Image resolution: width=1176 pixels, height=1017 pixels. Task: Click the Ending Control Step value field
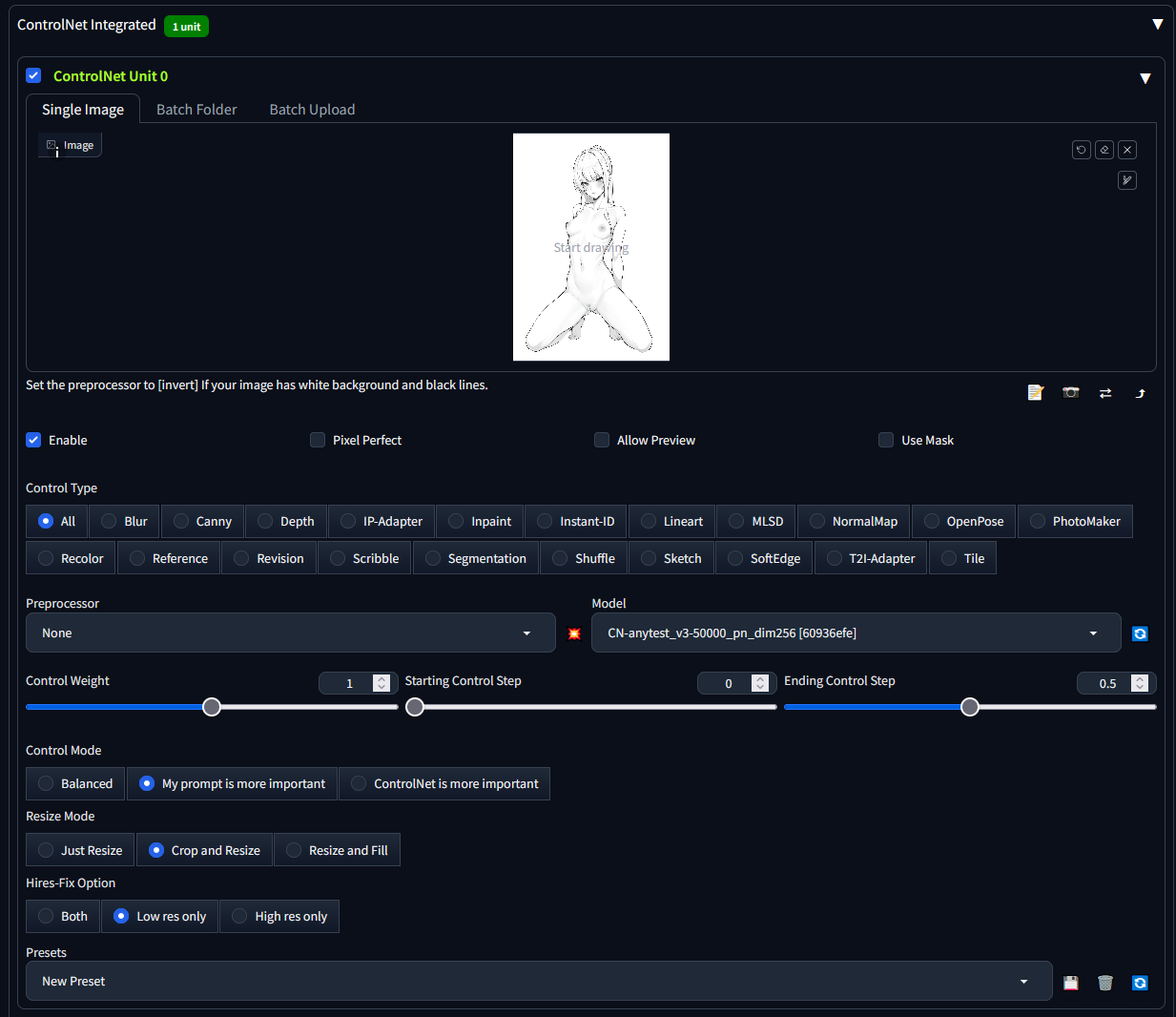1107,683
